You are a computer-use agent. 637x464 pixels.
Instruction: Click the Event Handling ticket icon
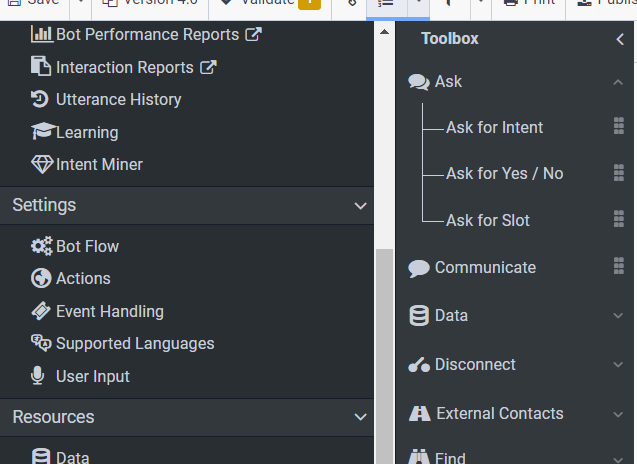pos(41,311)
